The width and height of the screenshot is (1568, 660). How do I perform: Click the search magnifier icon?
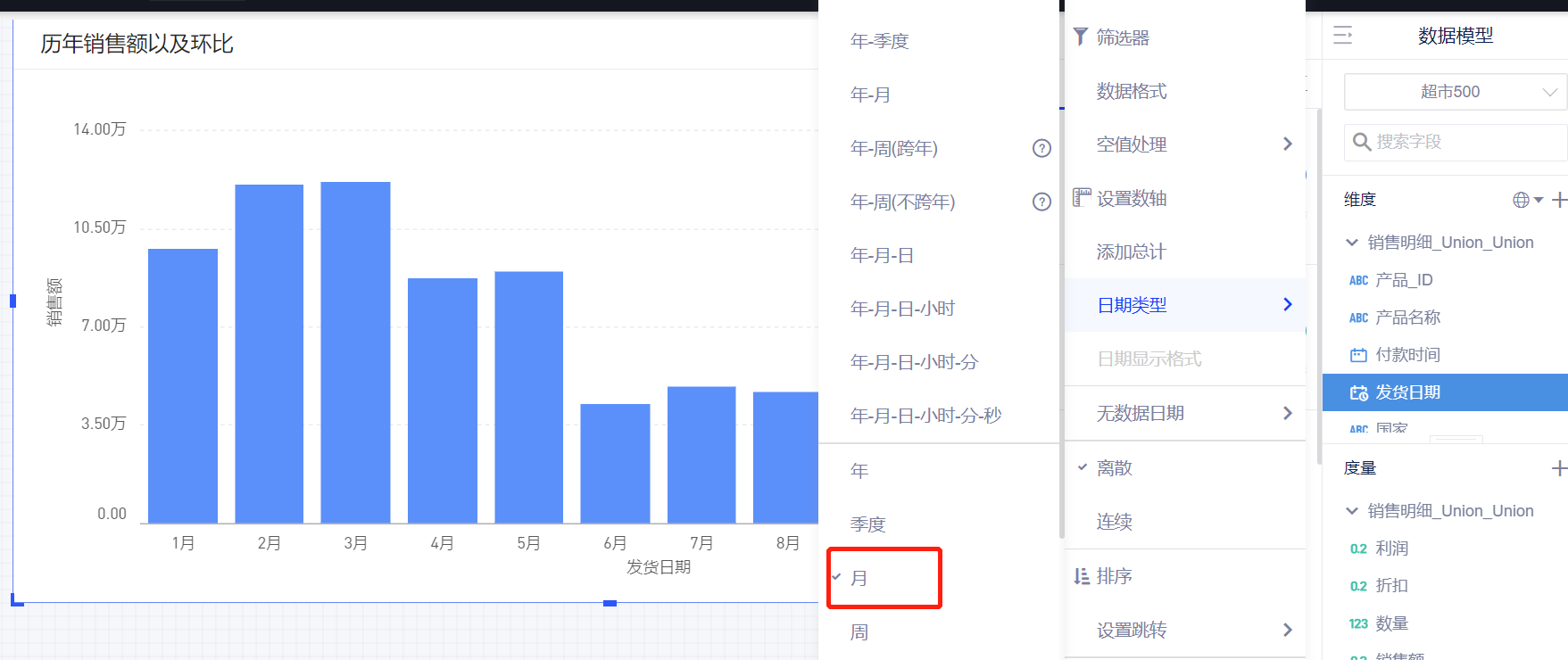(x=1362, y=142)
